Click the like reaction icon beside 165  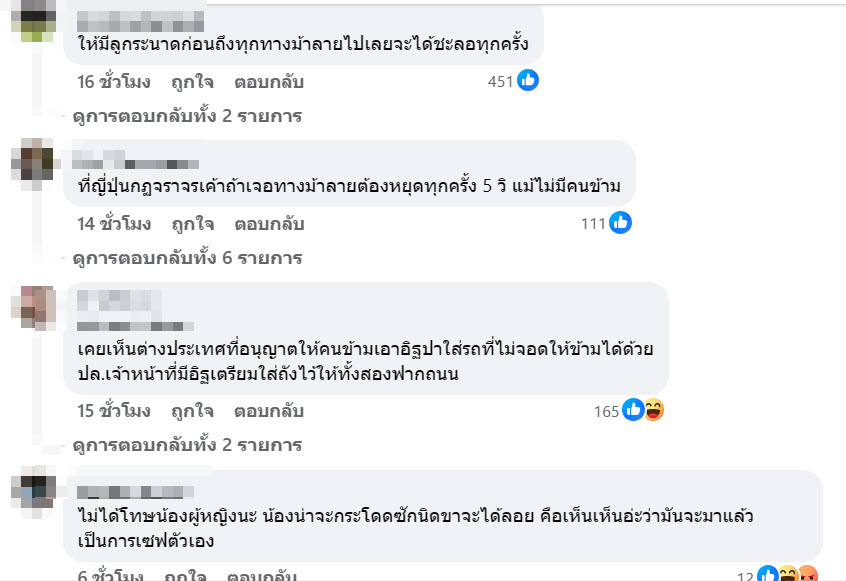click(x=633, y=410)
